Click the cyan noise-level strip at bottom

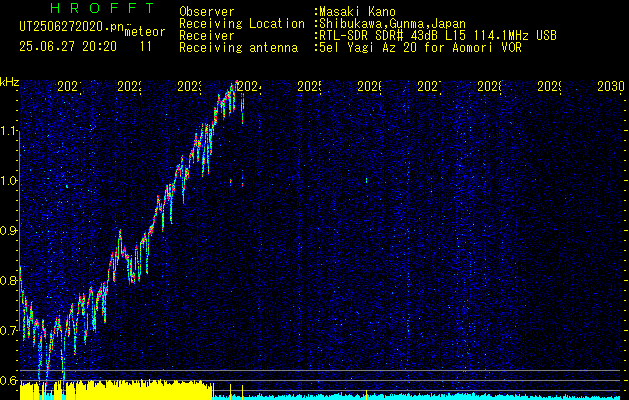(x=417, y=397)
